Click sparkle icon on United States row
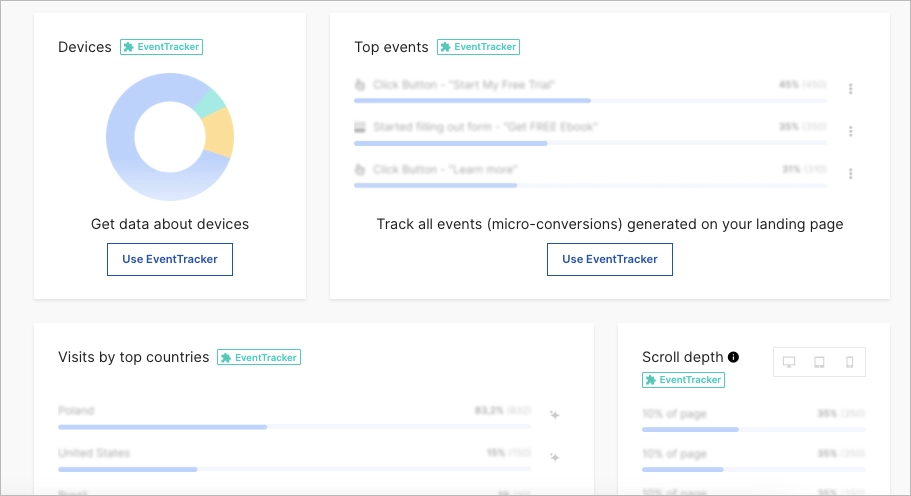 pyautogui.click(x=555, y=457)
